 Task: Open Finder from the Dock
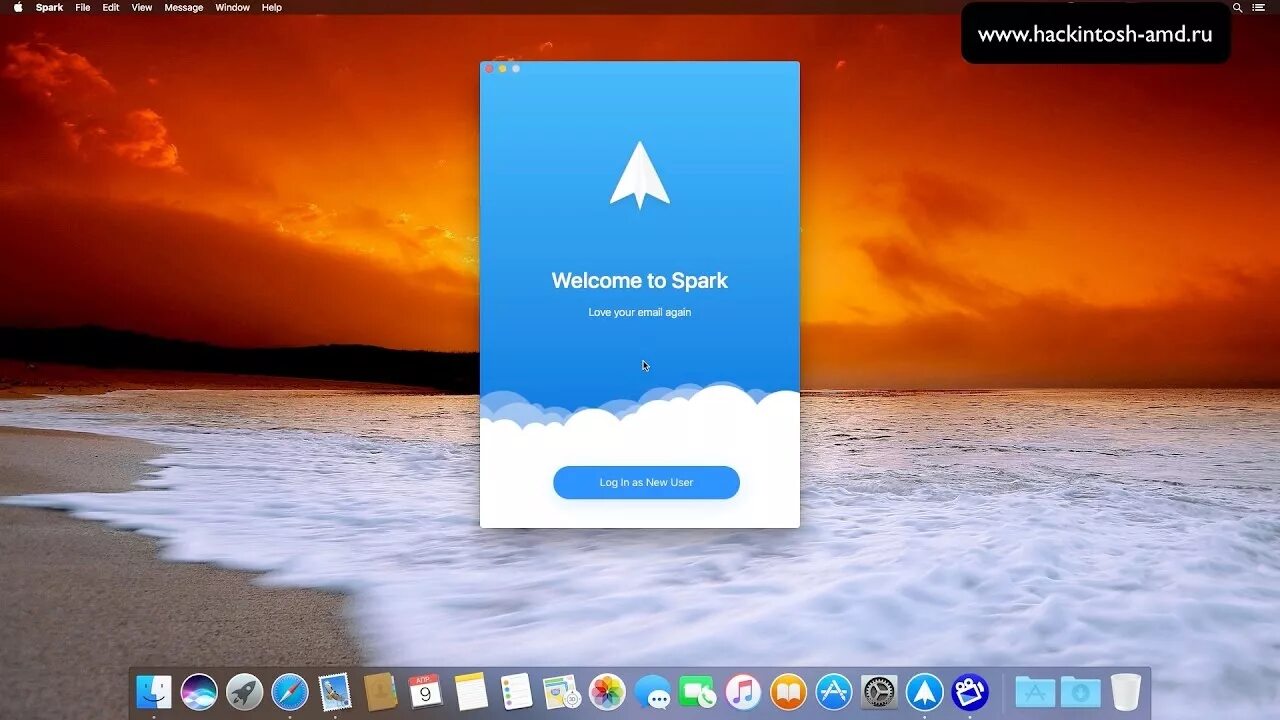coord(154,692)
